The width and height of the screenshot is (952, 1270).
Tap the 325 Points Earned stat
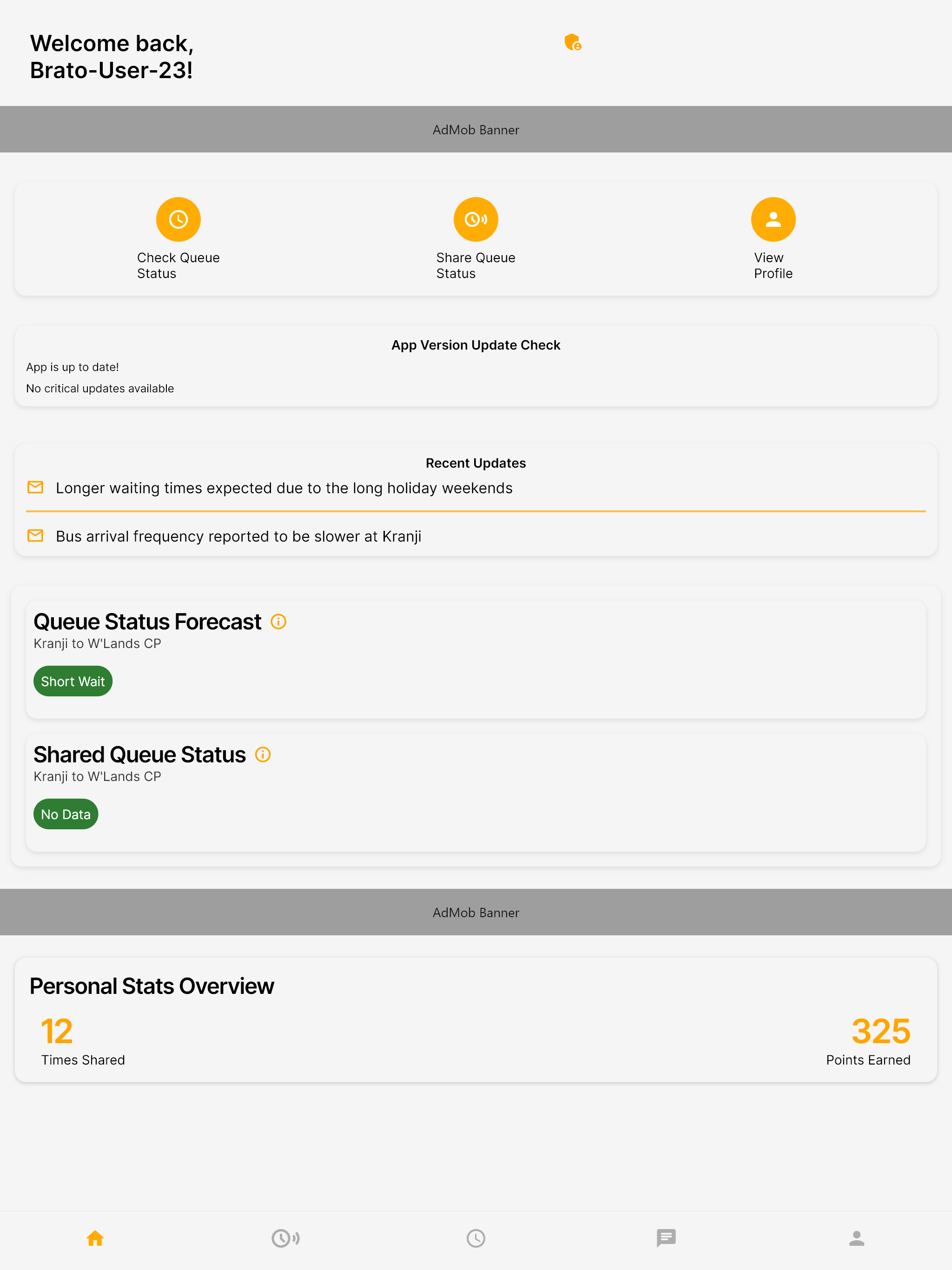(x=868, y=1041)
